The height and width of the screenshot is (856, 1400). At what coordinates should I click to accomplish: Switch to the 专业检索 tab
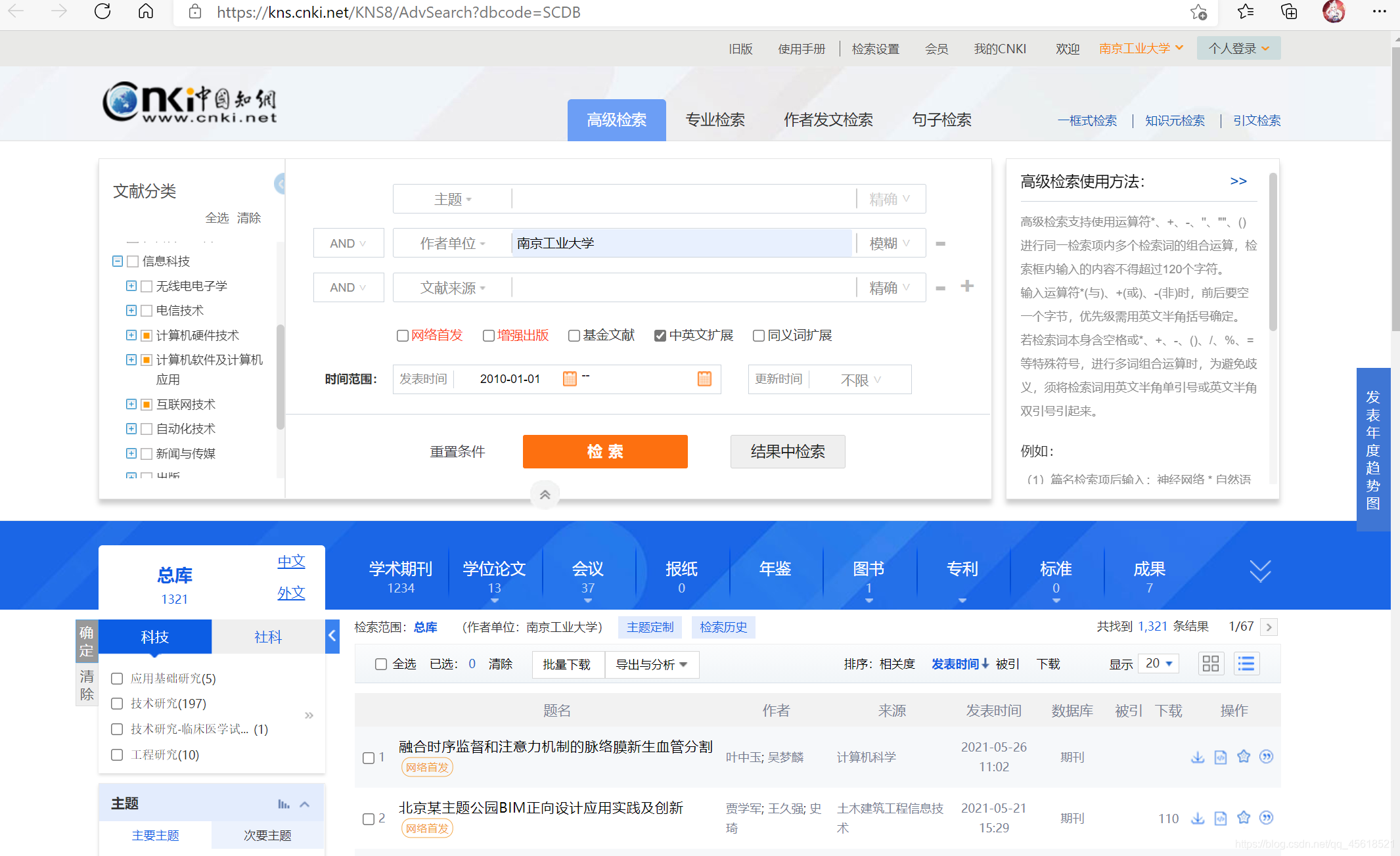point(715,120)
